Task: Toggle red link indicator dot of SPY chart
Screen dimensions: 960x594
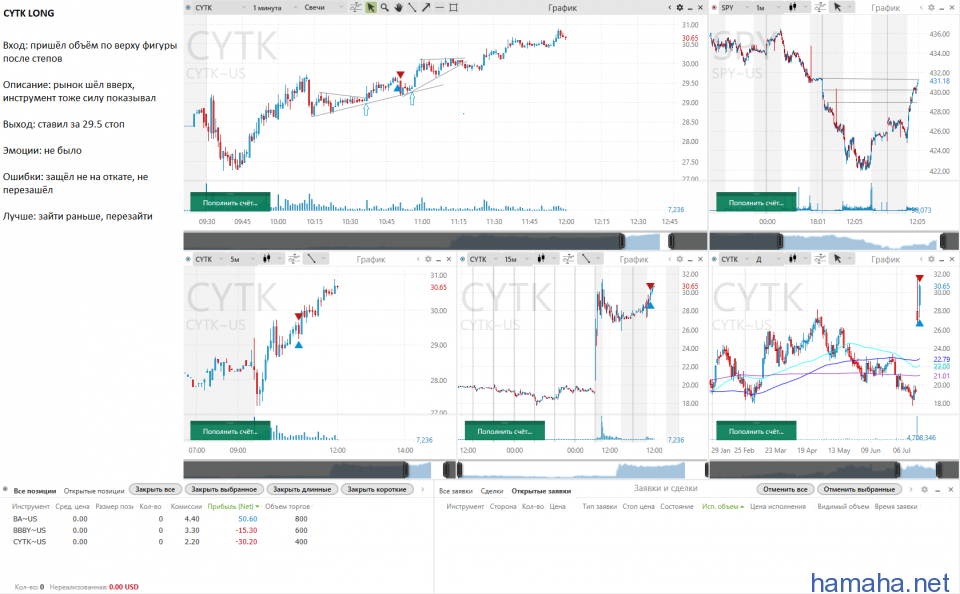Action: pos(714,7)
